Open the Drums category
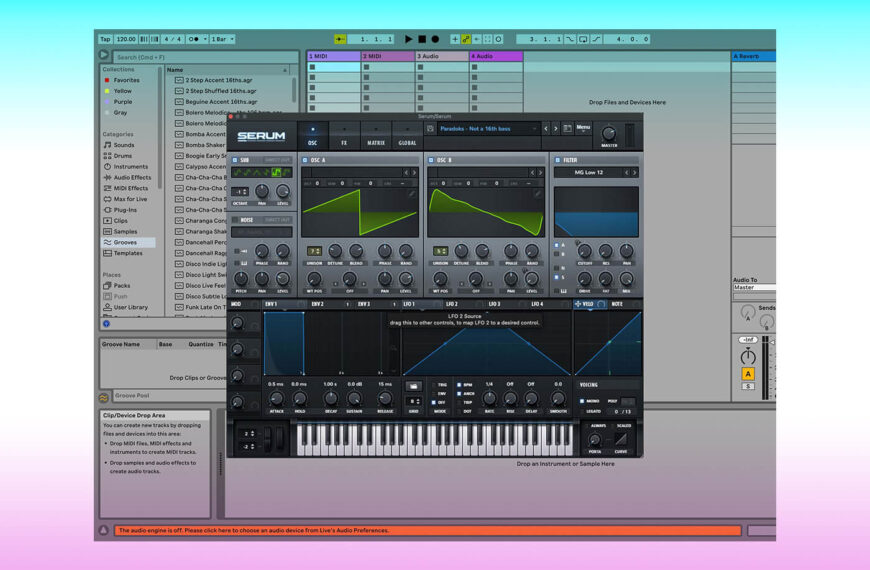 pos(123,156)
